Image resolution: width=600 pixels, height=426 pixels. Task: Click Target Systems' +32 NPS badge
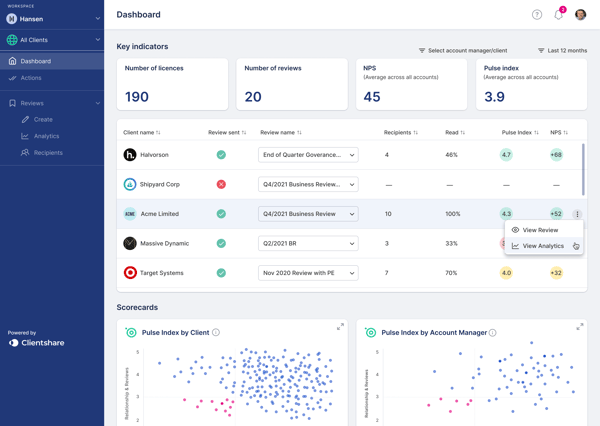click(x=556, y=273)
